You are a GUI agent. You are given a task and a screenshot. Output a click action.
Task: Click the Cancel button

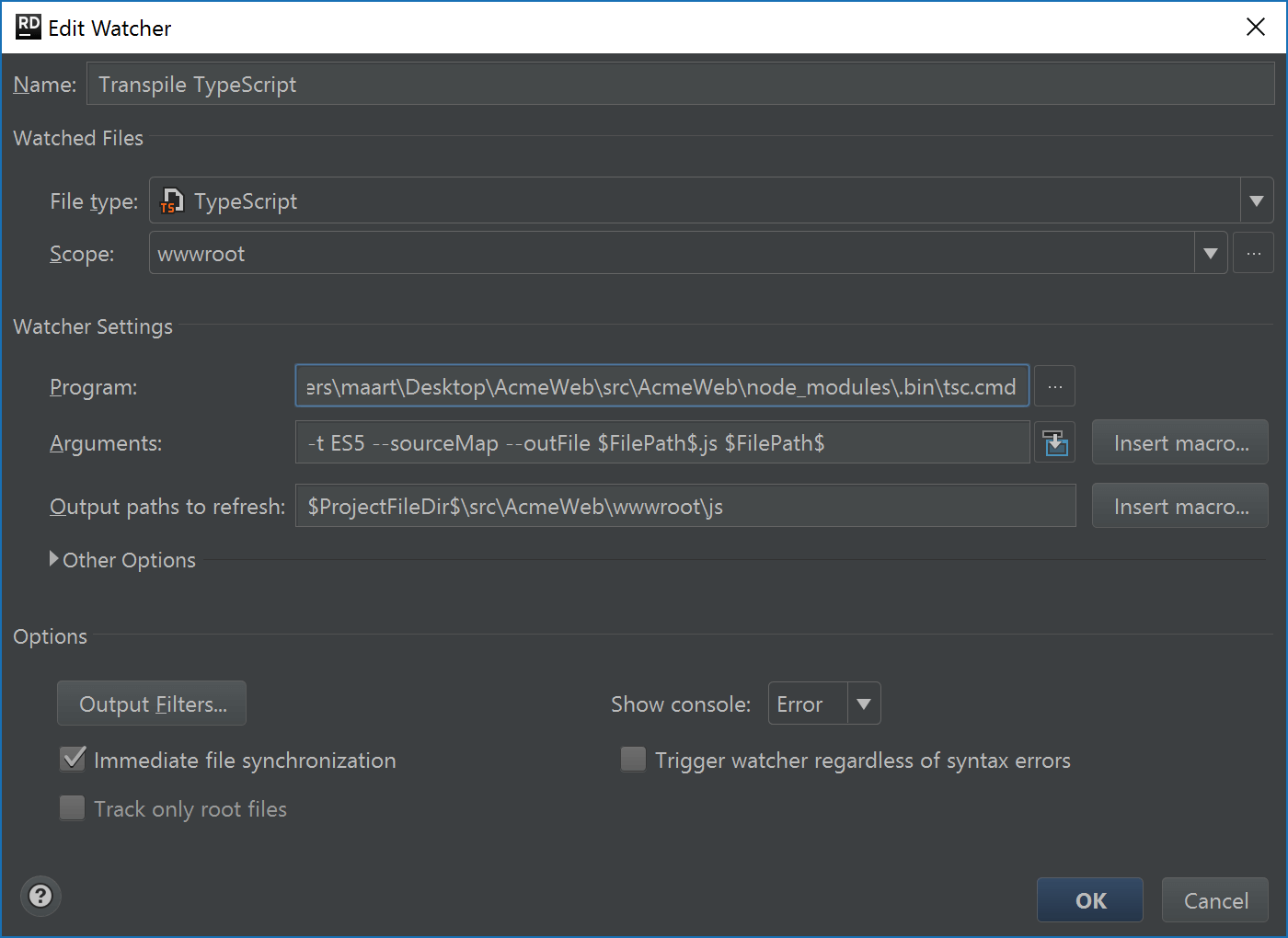point(1215,900)
